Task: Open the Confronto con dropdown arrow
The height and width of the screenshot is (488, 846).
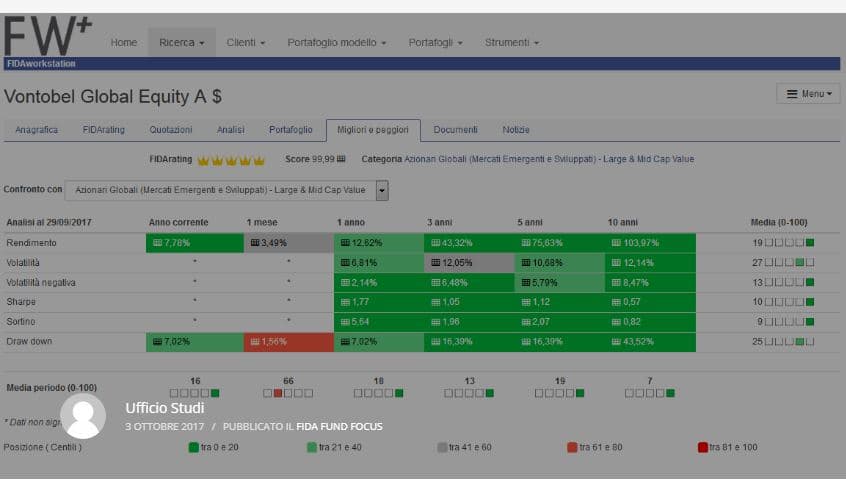Action: (382, 191)
